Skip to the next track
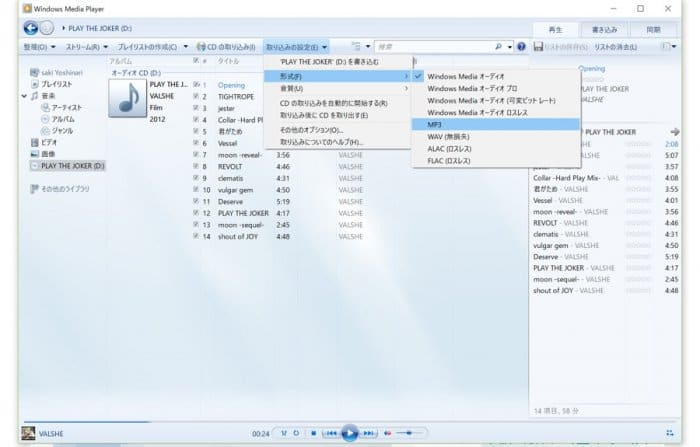700x447 pixels. [x=368, y=433]
